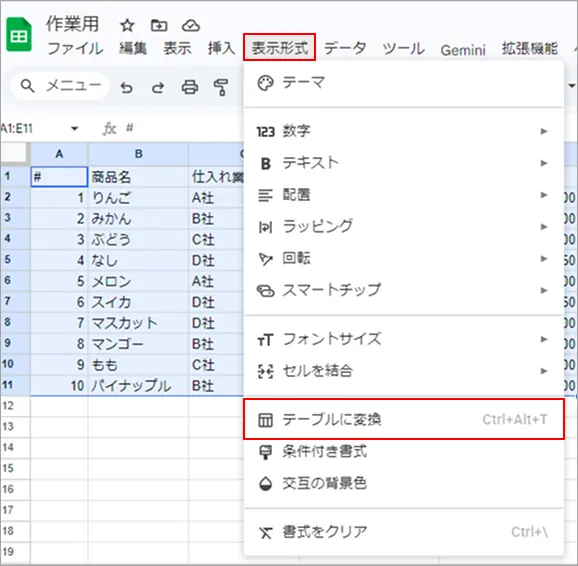Screen dimensions: 578x566
Task: Click the print icon
Action: tap(190, 87)
